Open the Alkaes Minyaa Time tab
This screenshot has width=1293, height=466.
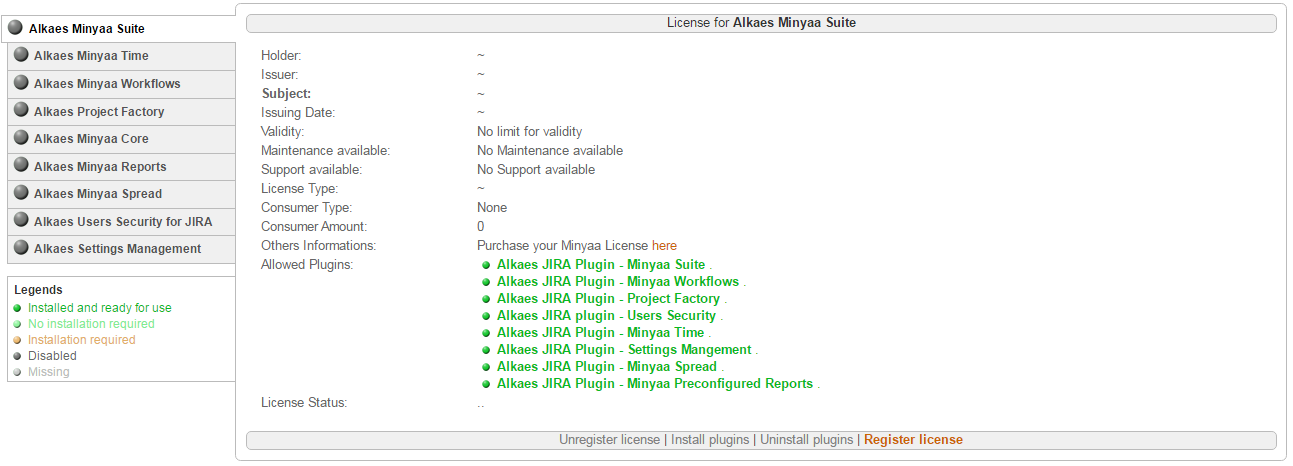click(x=122, y=56)
